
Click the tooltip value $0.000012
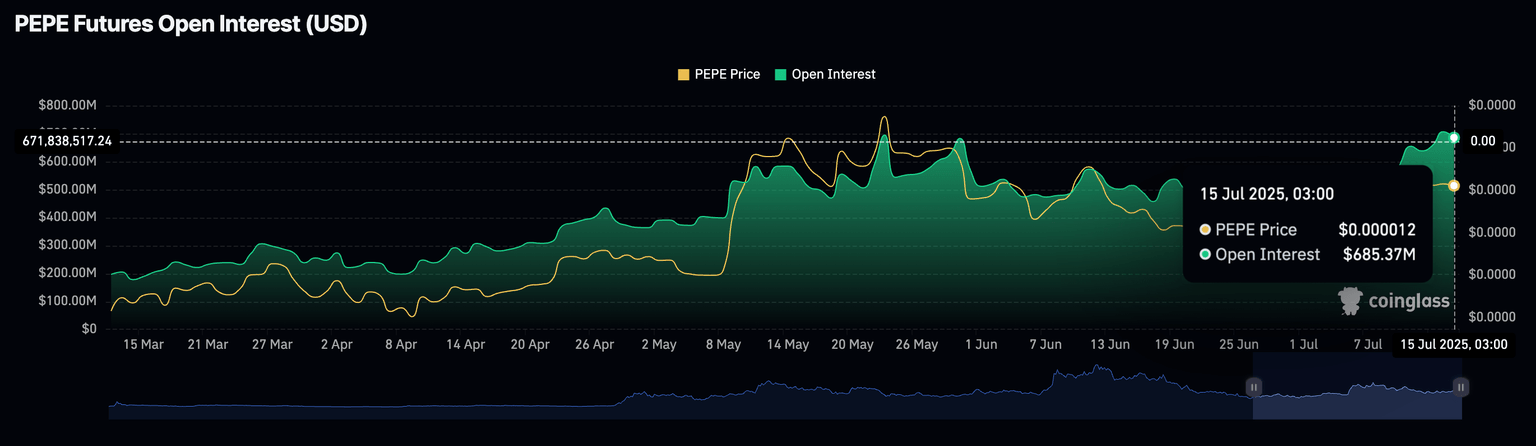[1377, 230]
